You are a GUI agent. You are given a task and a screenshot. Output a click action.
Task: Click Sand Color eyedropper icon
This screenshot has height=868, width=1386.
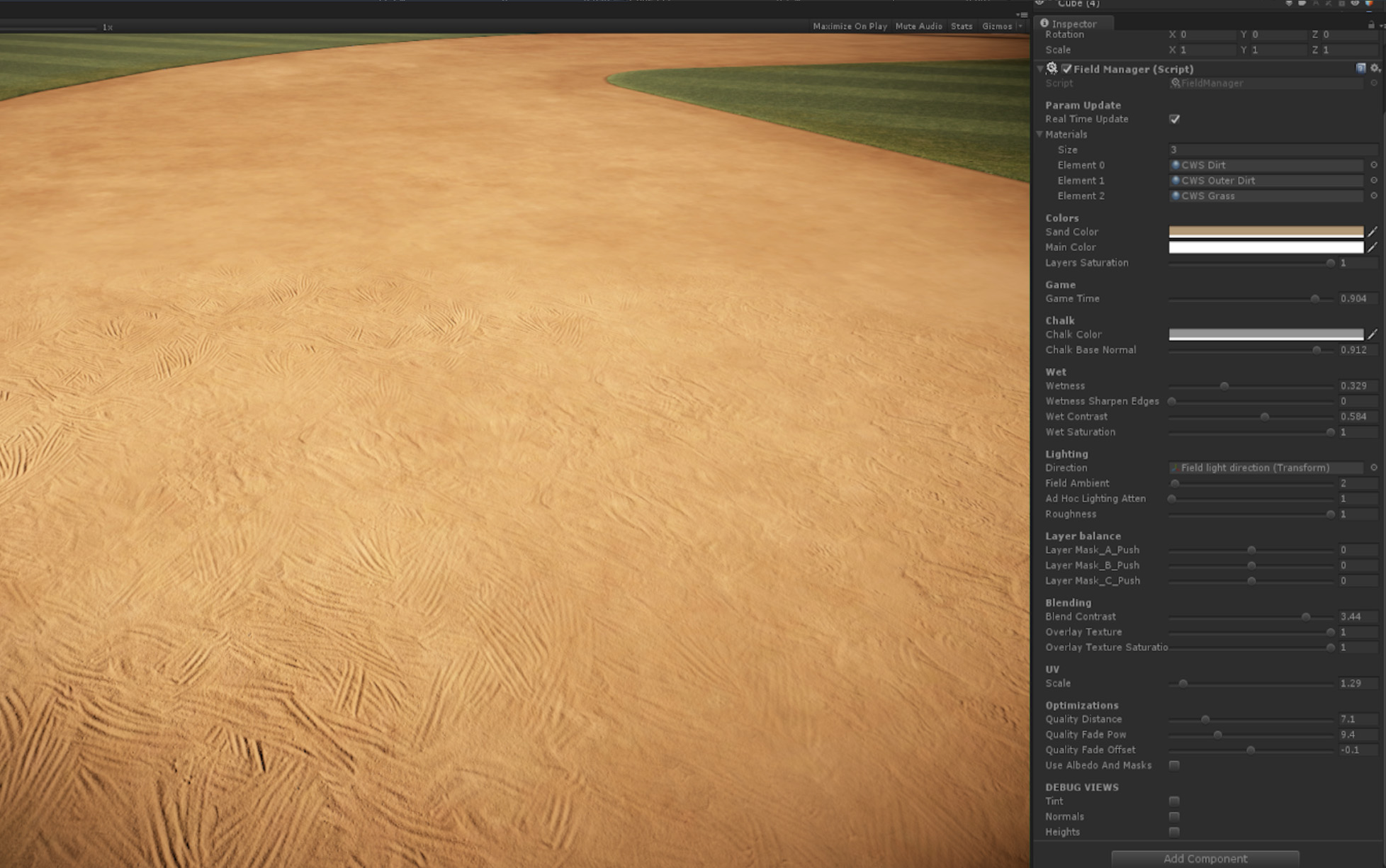point(1373,232)
